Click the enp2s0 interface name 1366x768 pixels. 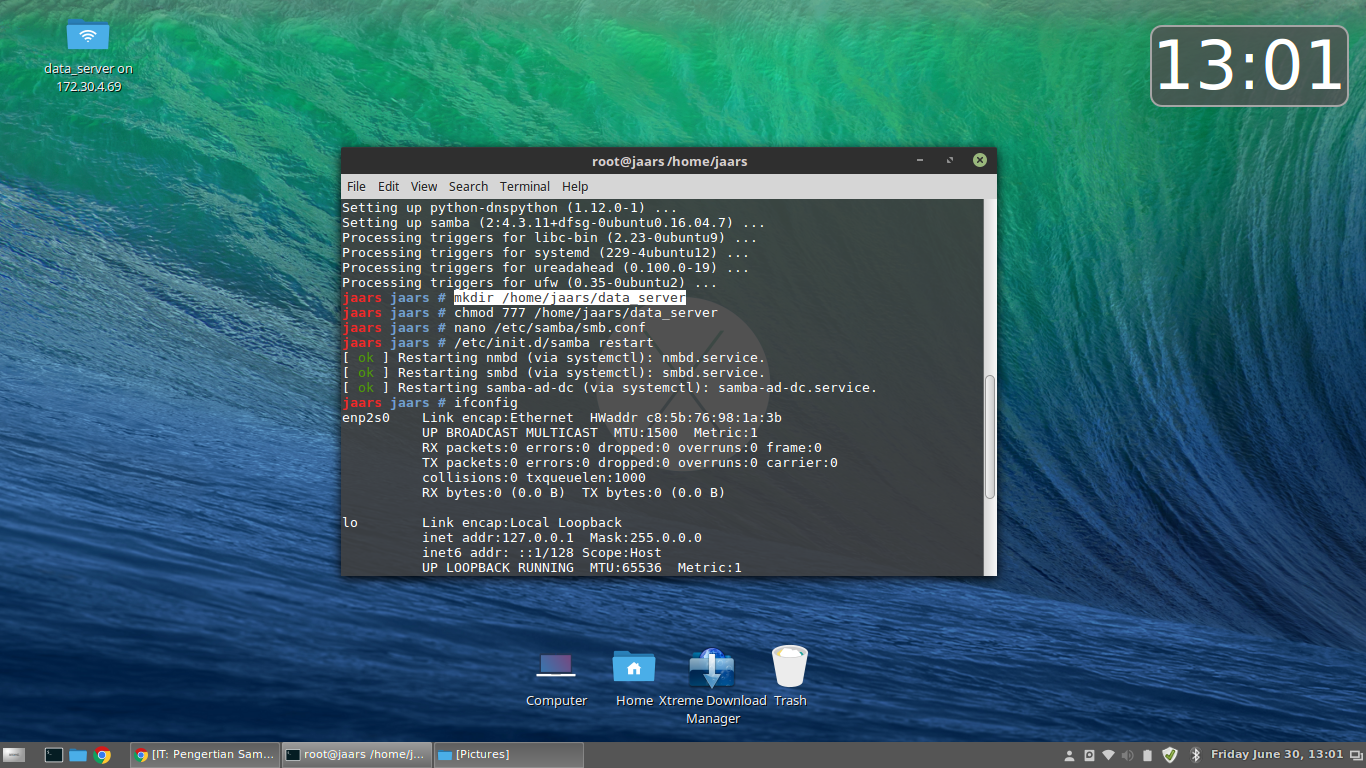click(x=366, y=418)
